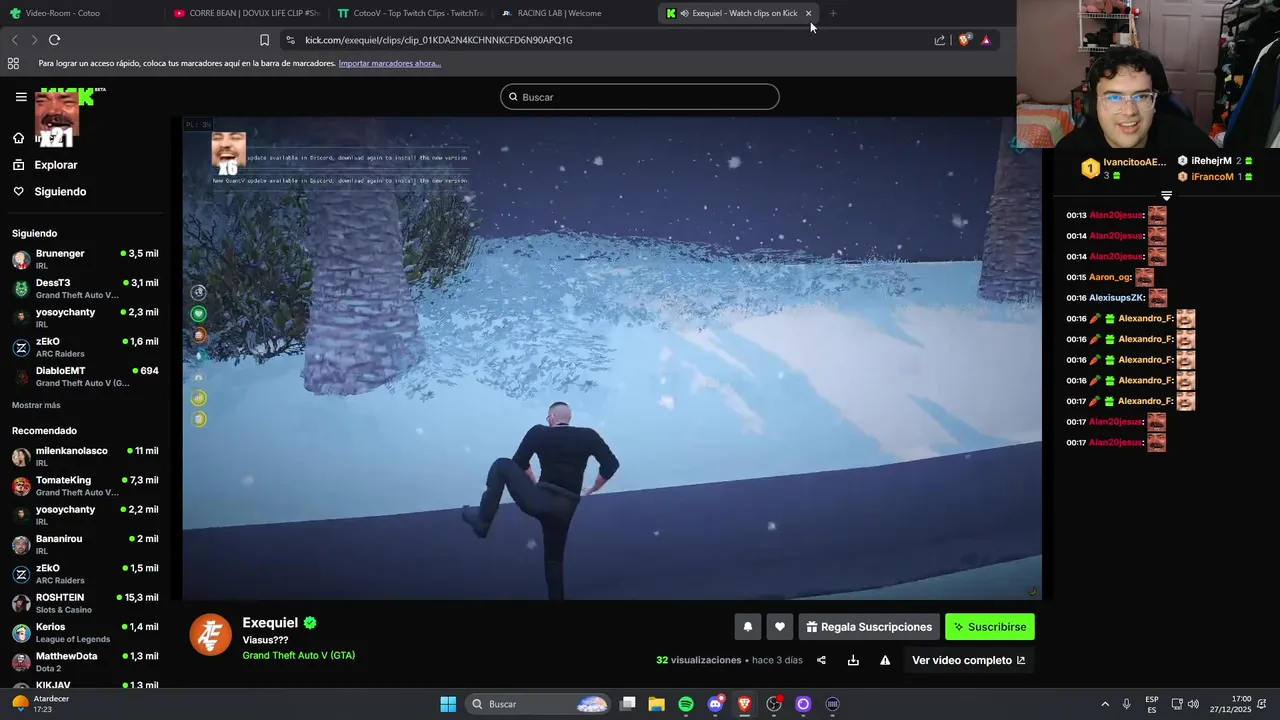Viewport: 1280px width, 720px height.
Task: Click Windows taskbar Buscar search box
Action: point(539,704)
